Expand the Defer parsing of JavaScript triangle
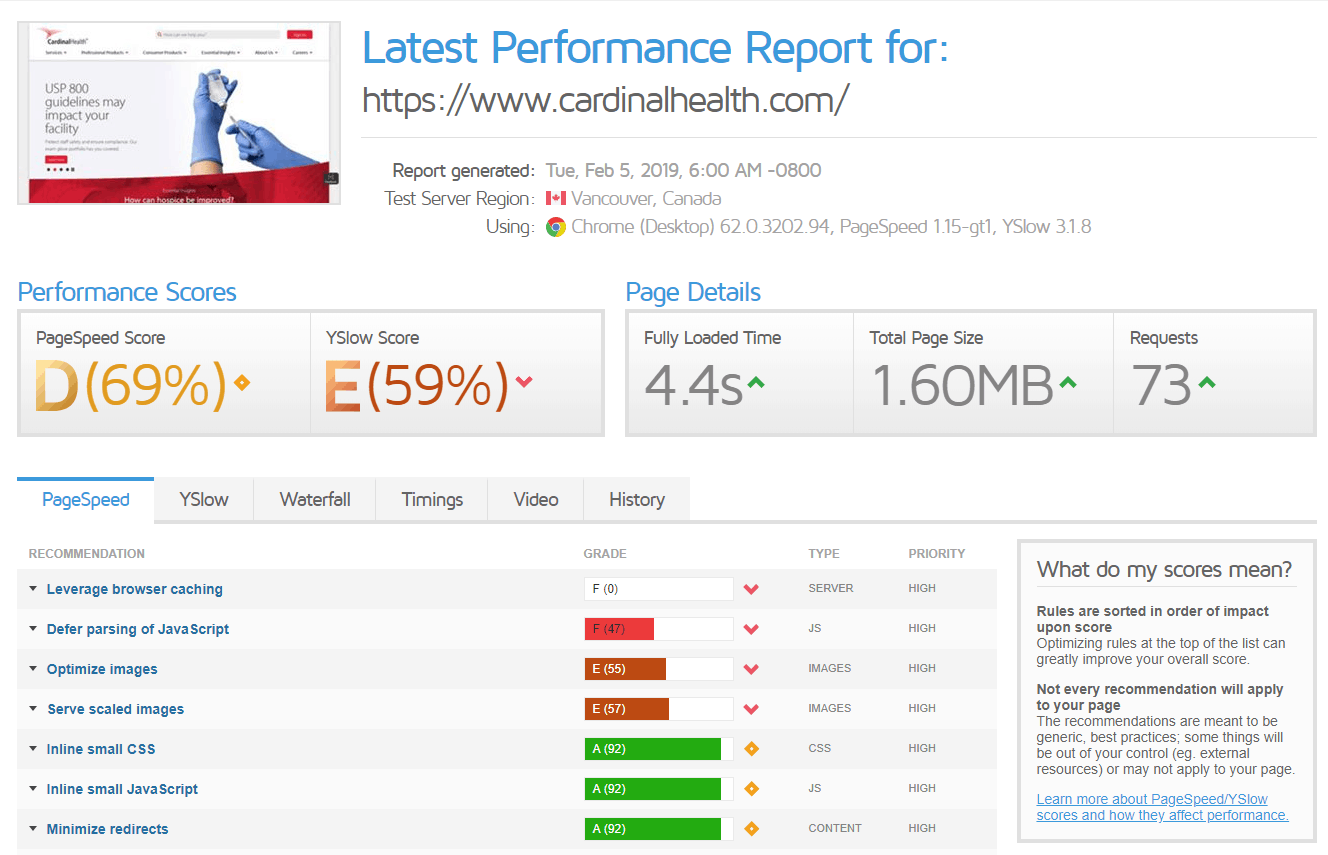The image size is (1328, 855). (33, 629)
